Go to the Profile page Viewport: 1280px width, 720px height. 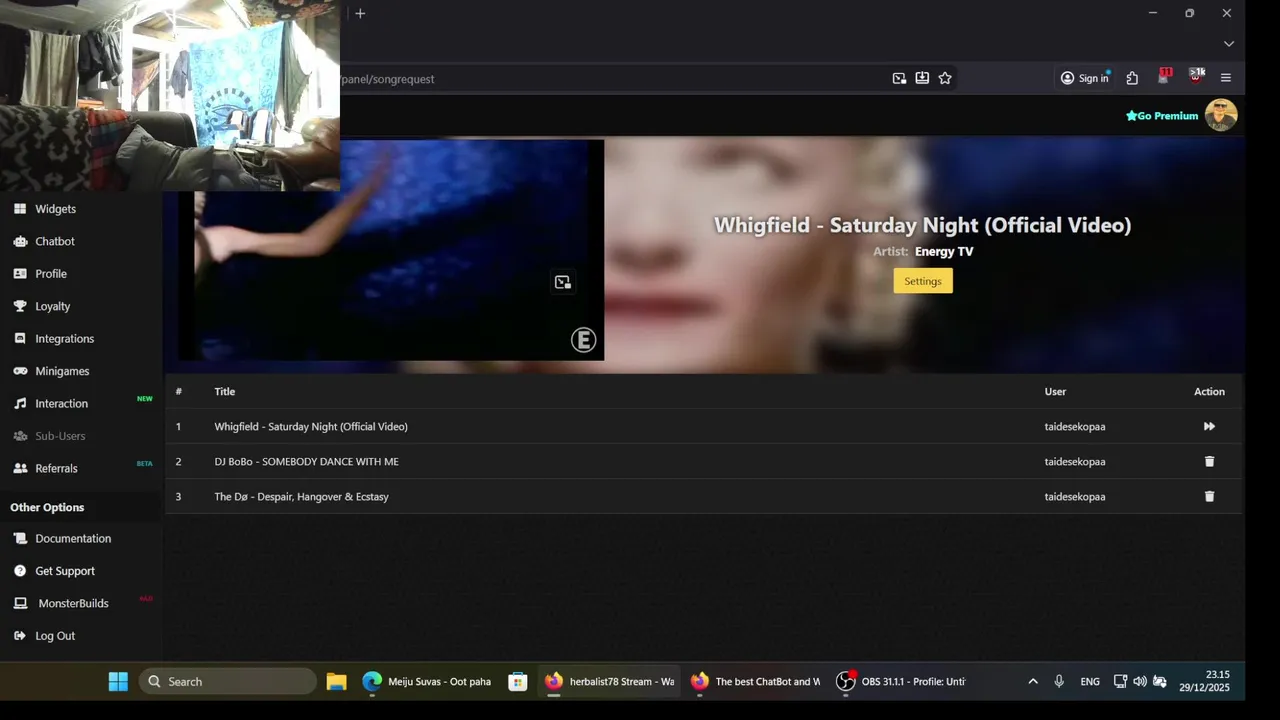(x=51, y=274)
